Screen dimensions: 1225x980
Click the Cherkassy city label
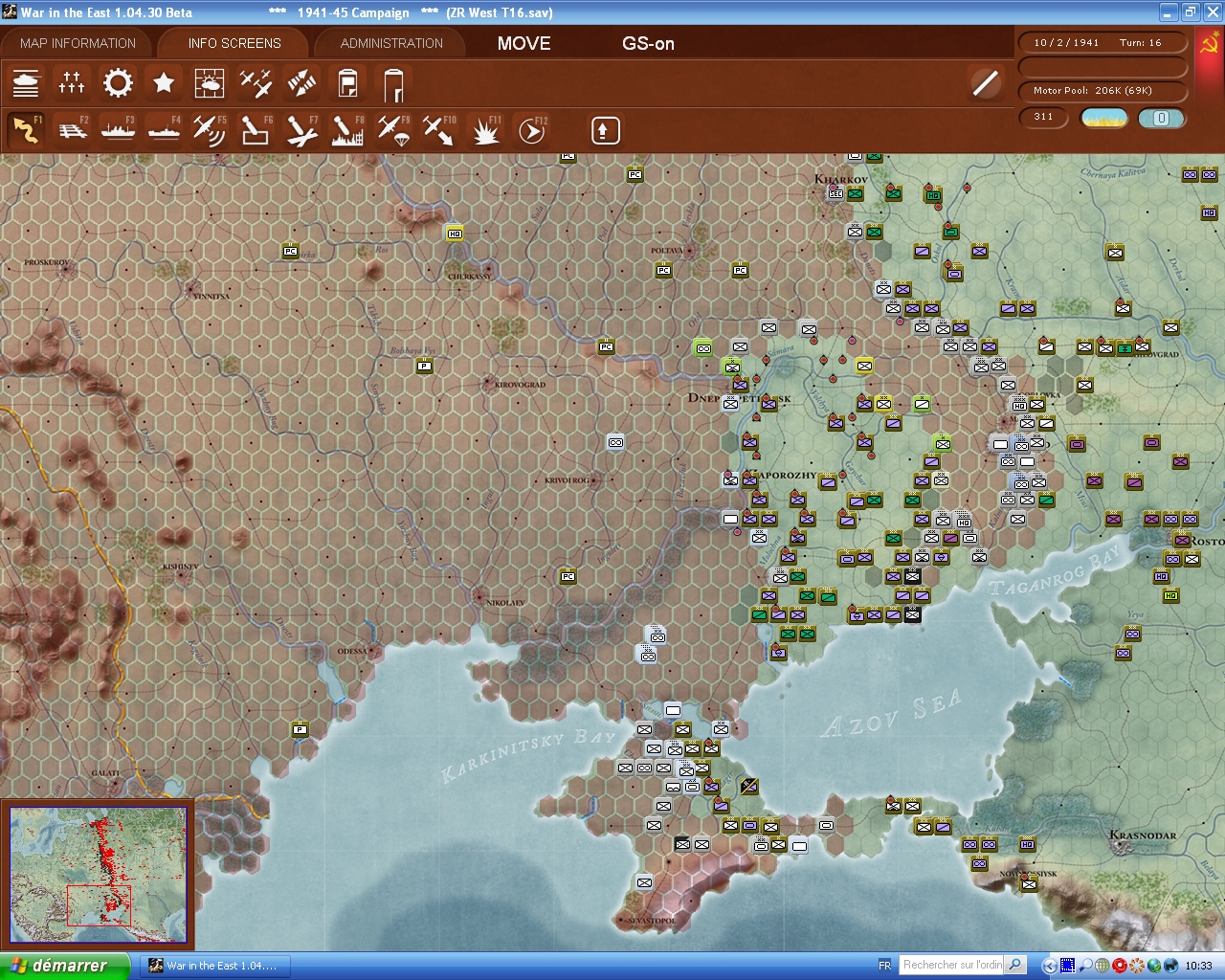tap(469, 277)
